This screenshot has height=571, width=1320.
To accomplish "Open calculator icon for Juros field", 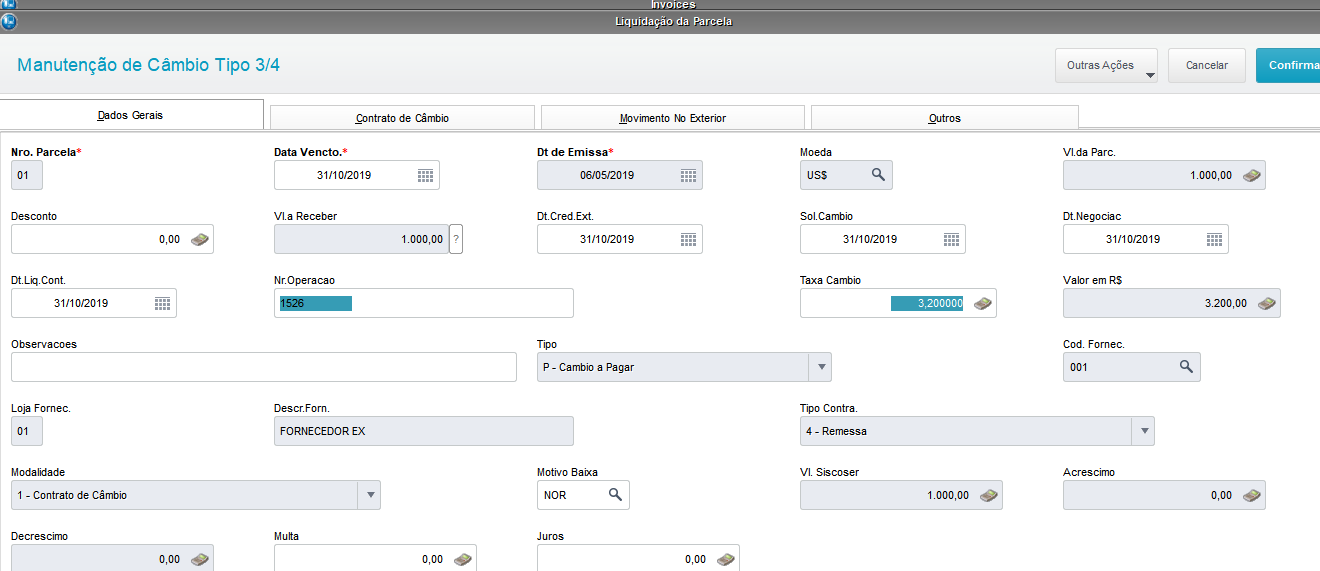I will pos(725,559).
